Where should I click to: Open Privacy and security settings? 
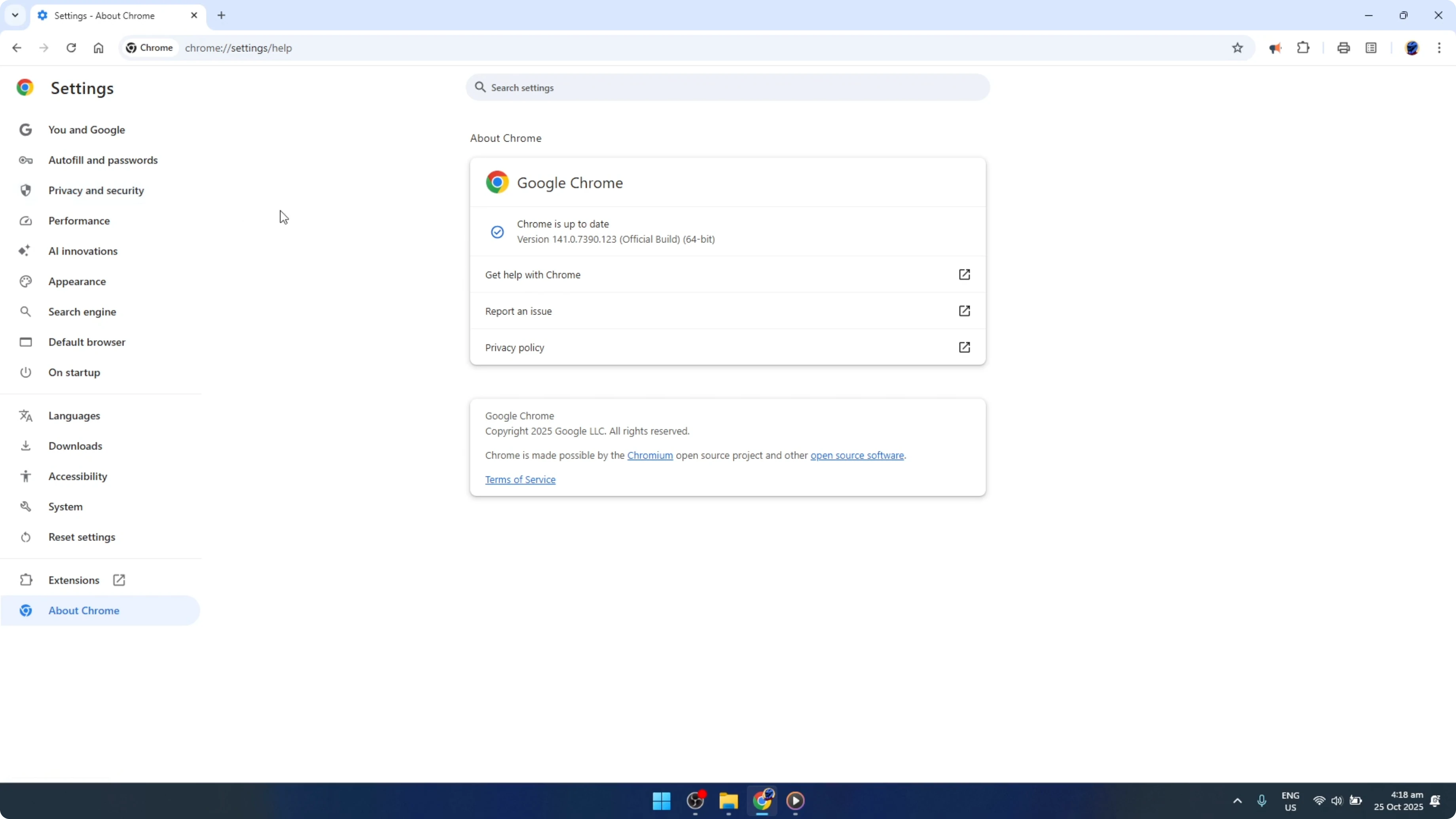coord(96,190)
